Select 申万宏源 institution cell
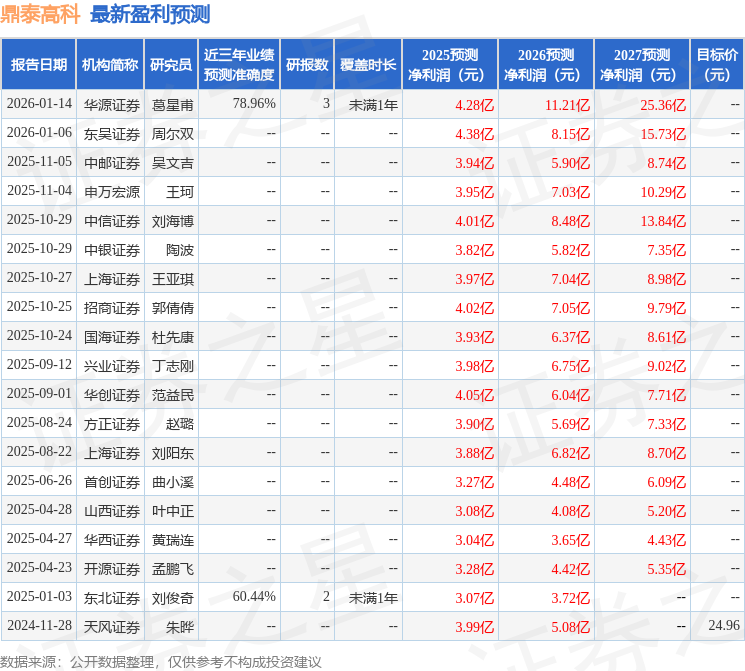Screen dimensions: 745x671 (112, 192)
